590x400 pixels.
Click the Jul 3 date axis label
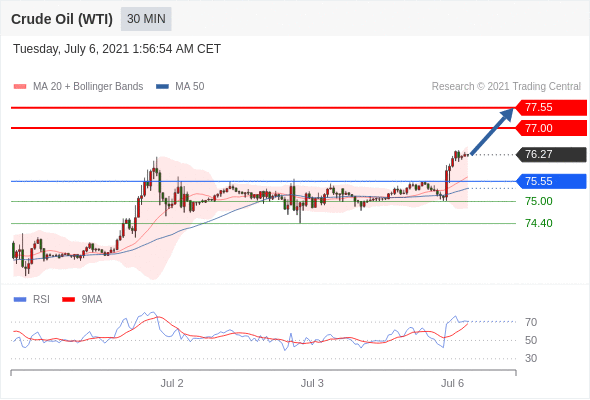point(312,383)
